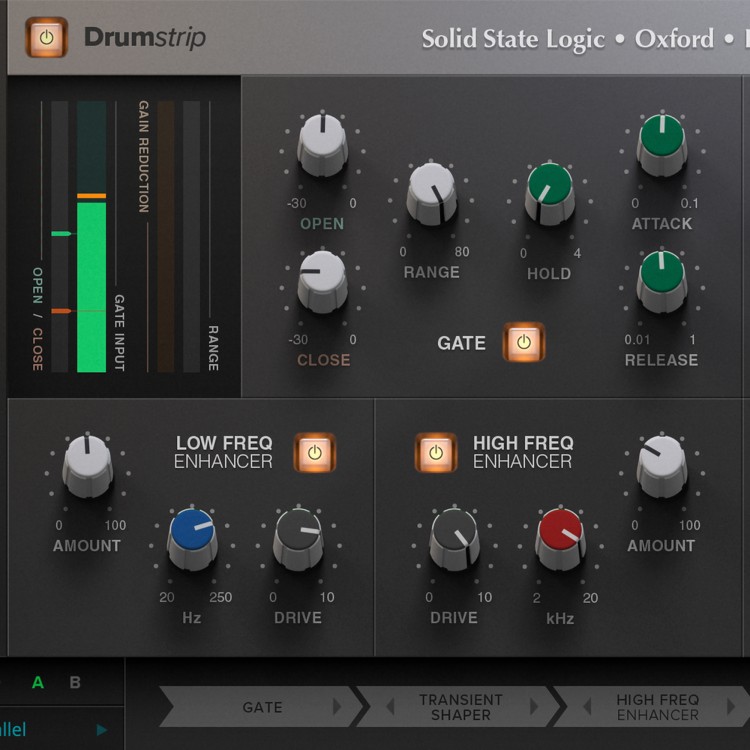The height and width of the screenshot is (750, 750).
Task: Open the Parallel mode dropdown arrow
Action: [101, 730]
